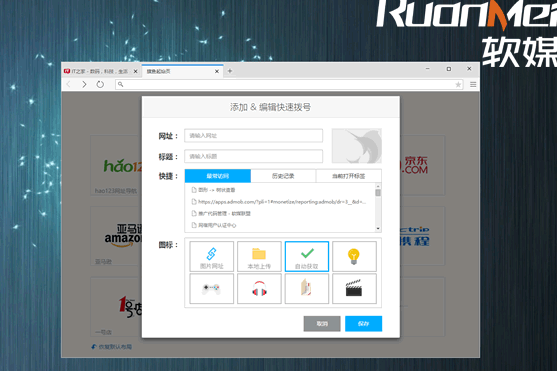Screen dimensions: 557x371
Task: Pick the open book icon
Action: tap(307, 288)
